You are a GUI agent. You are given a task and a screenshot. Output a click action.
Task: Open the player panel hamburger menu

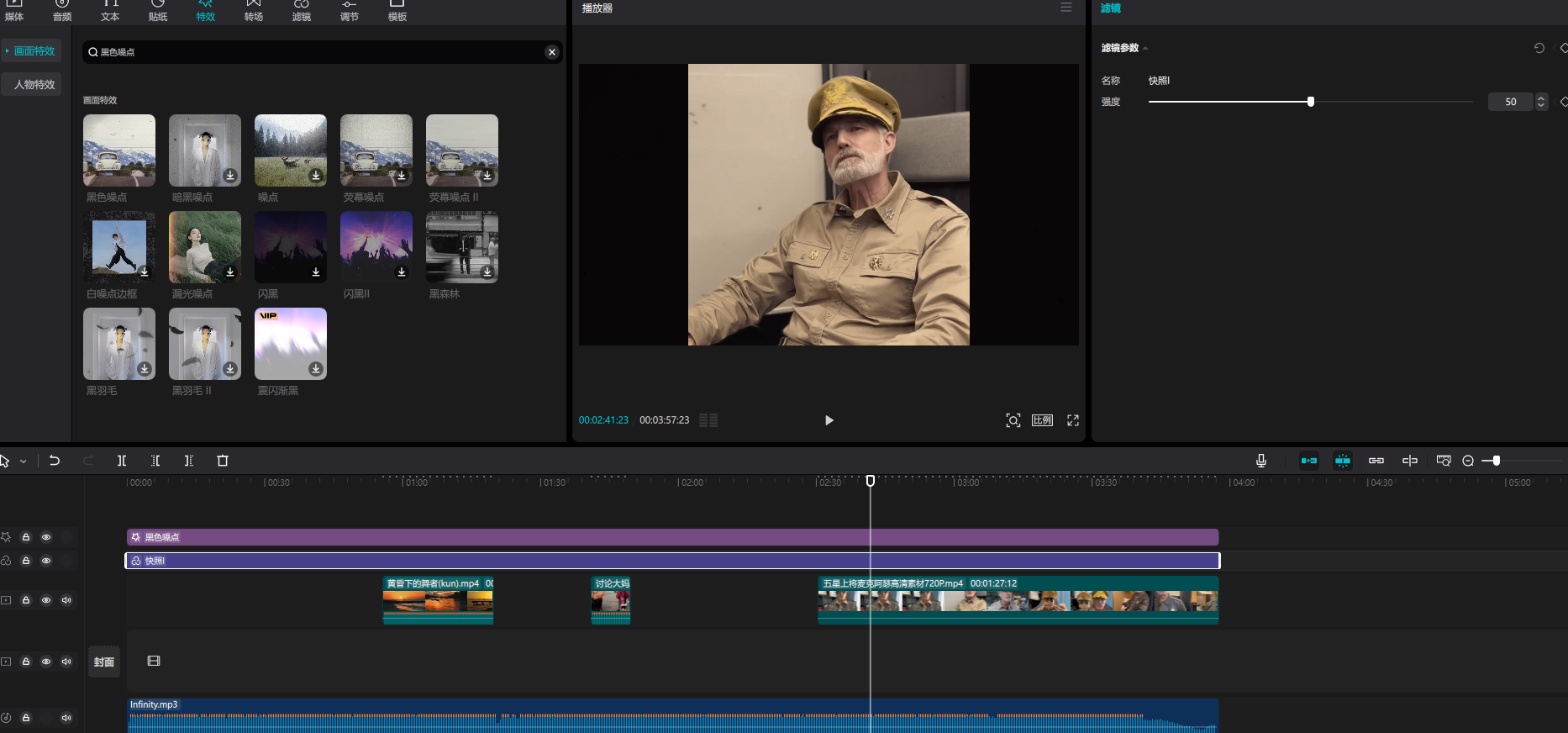[x=1066, y=8]
